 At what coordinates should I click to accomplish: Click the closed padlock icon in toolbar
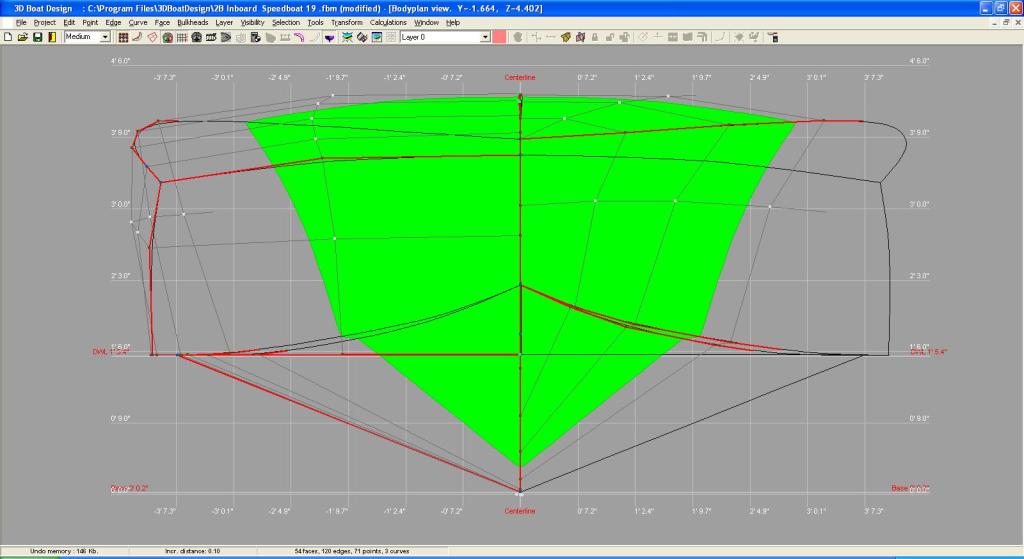point(594,37)
